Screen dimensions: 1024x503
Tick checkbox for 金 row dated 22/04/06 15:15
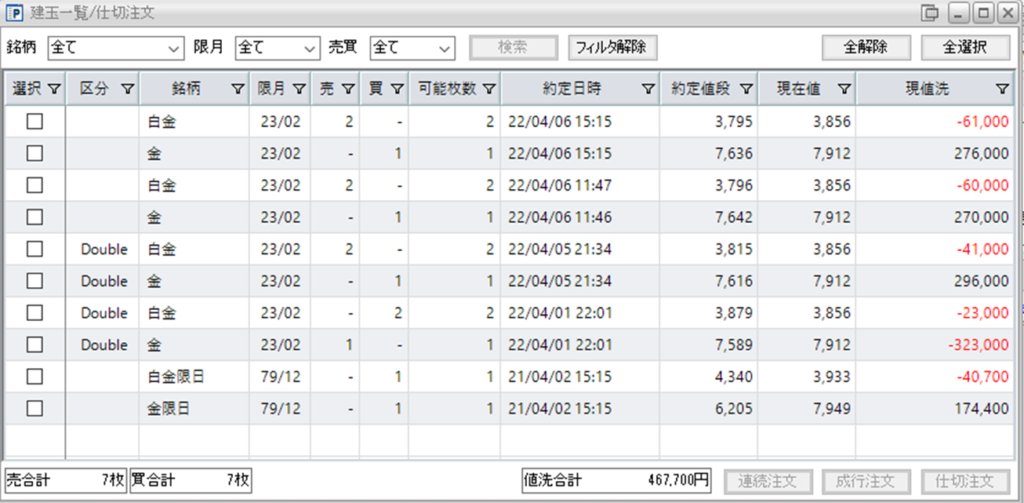35,154
